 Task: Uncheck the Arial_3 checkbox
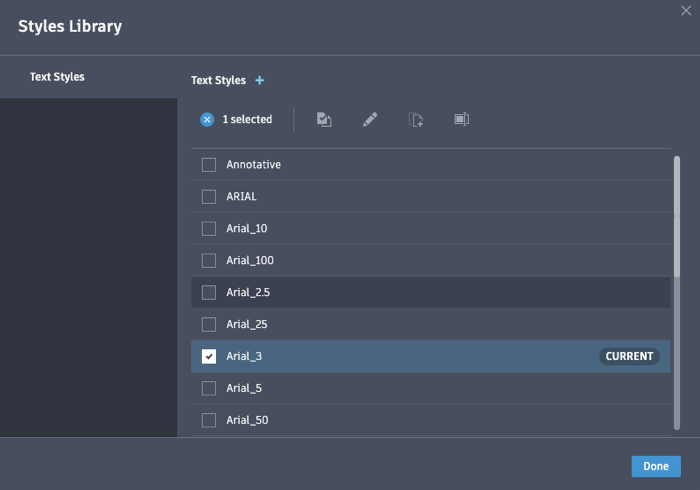(x=209, y=357)
